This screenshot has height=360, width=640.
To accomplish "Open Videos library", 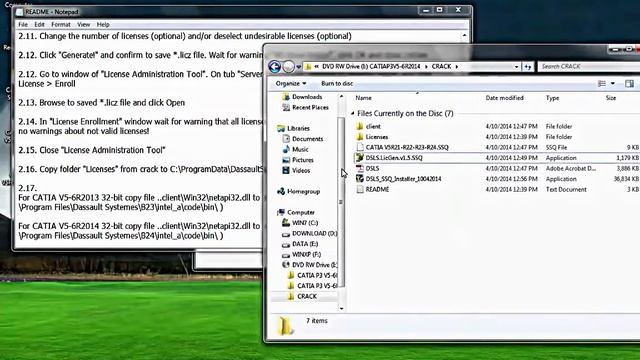I will [x=301, y=171].
